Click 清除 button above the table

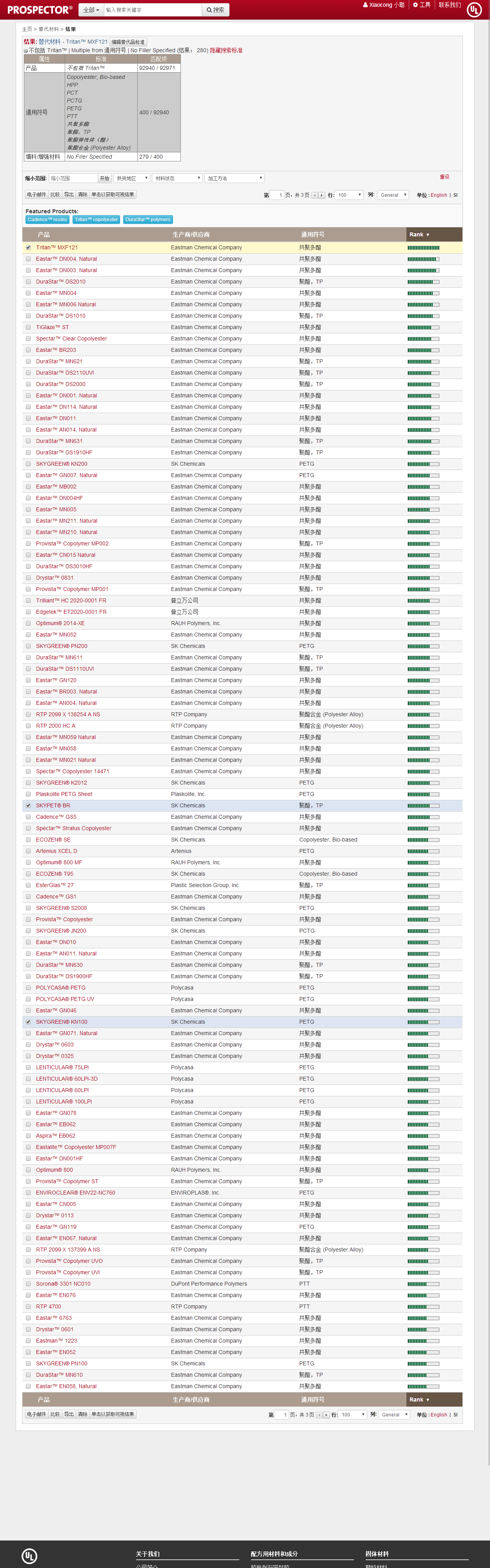point(83,195)
